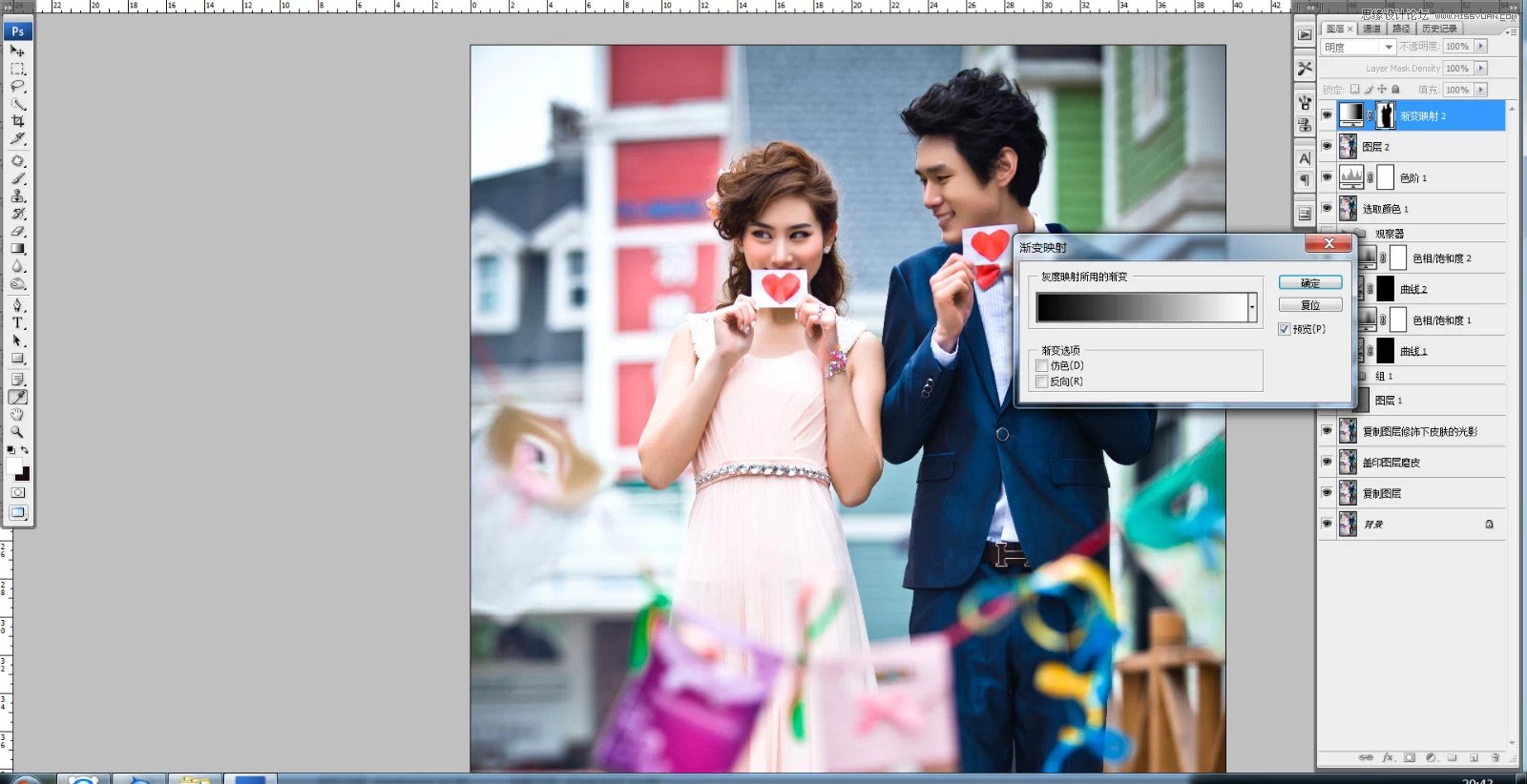Switch to the 通道 channels tab
Viewport: 1527px width, 784px height.
click(1371, 29)
